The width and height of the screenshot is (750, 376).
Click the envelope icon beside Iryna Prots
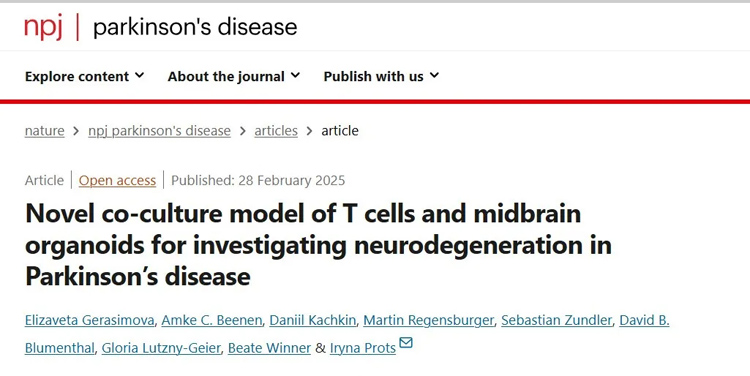click(x=406, y=343)
